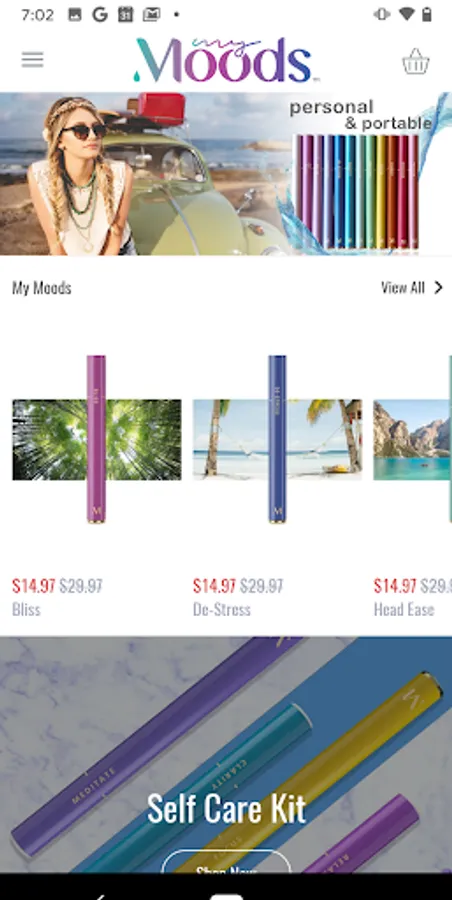
Task: Open the Head Ease product name
Action: point(404,609)
